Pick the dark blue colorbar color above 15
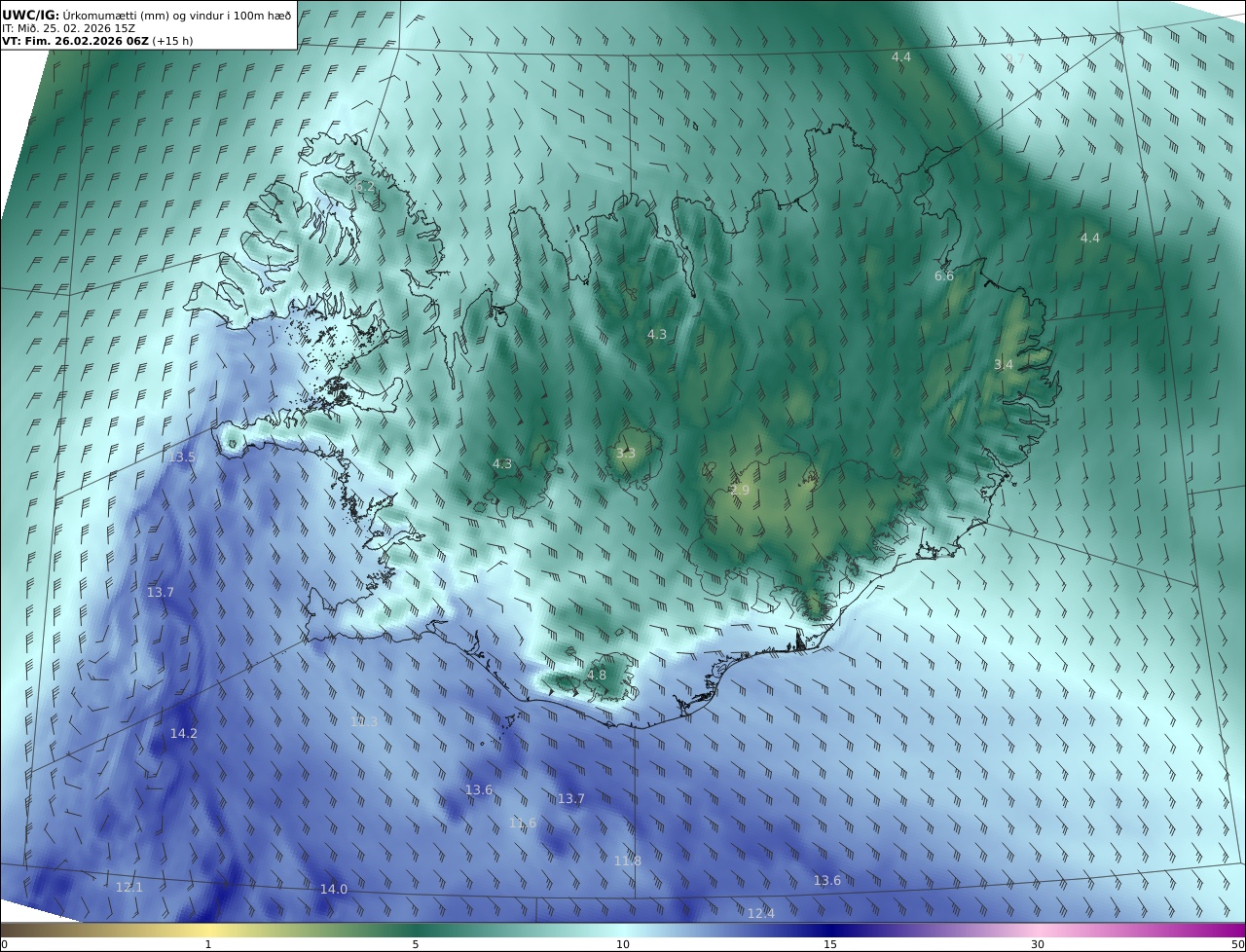The width and height of the screenshot is (1246, 952). click(830, 930)
